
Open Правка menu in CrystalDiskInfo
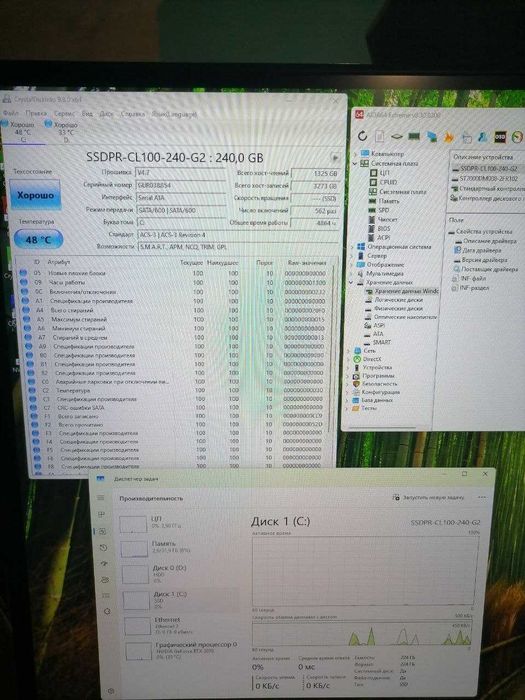37,113
